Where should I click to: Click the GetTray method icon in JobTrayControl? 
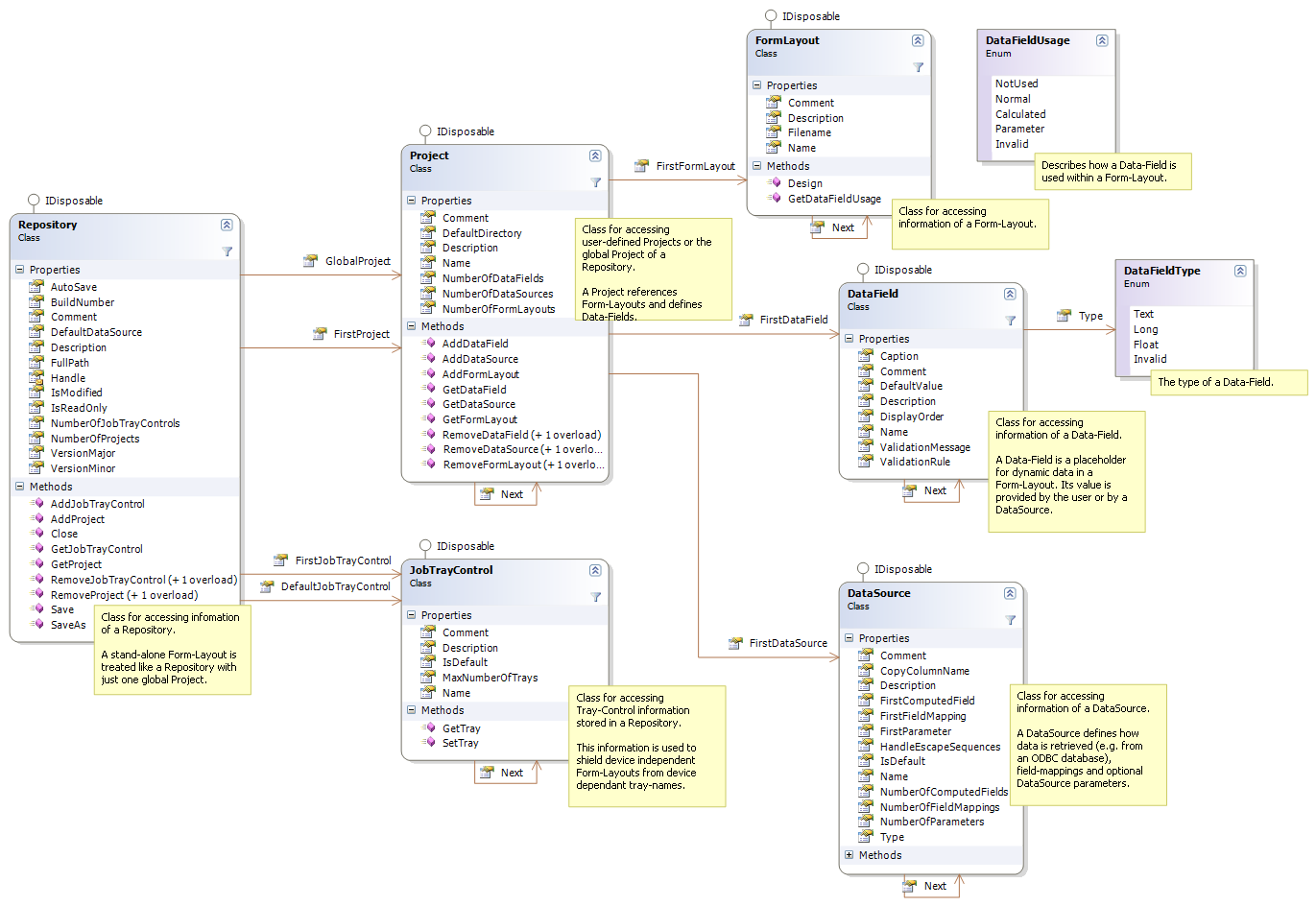pos(429,727)
